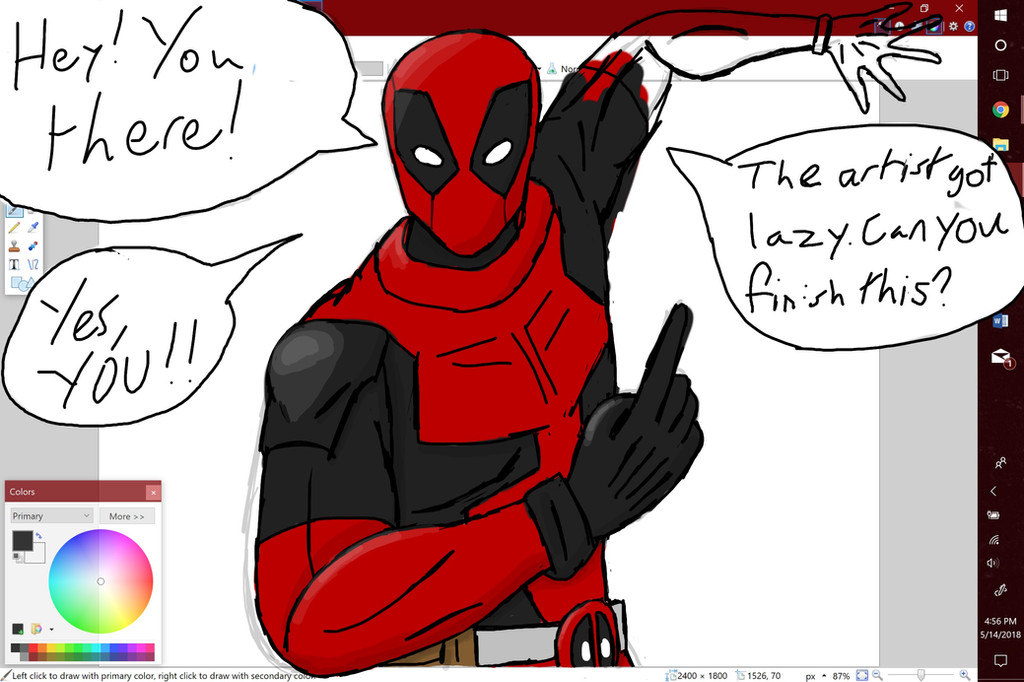Reset colors to black and white
The height and width of the screenshot is (682, 1024).
(16, 557)
